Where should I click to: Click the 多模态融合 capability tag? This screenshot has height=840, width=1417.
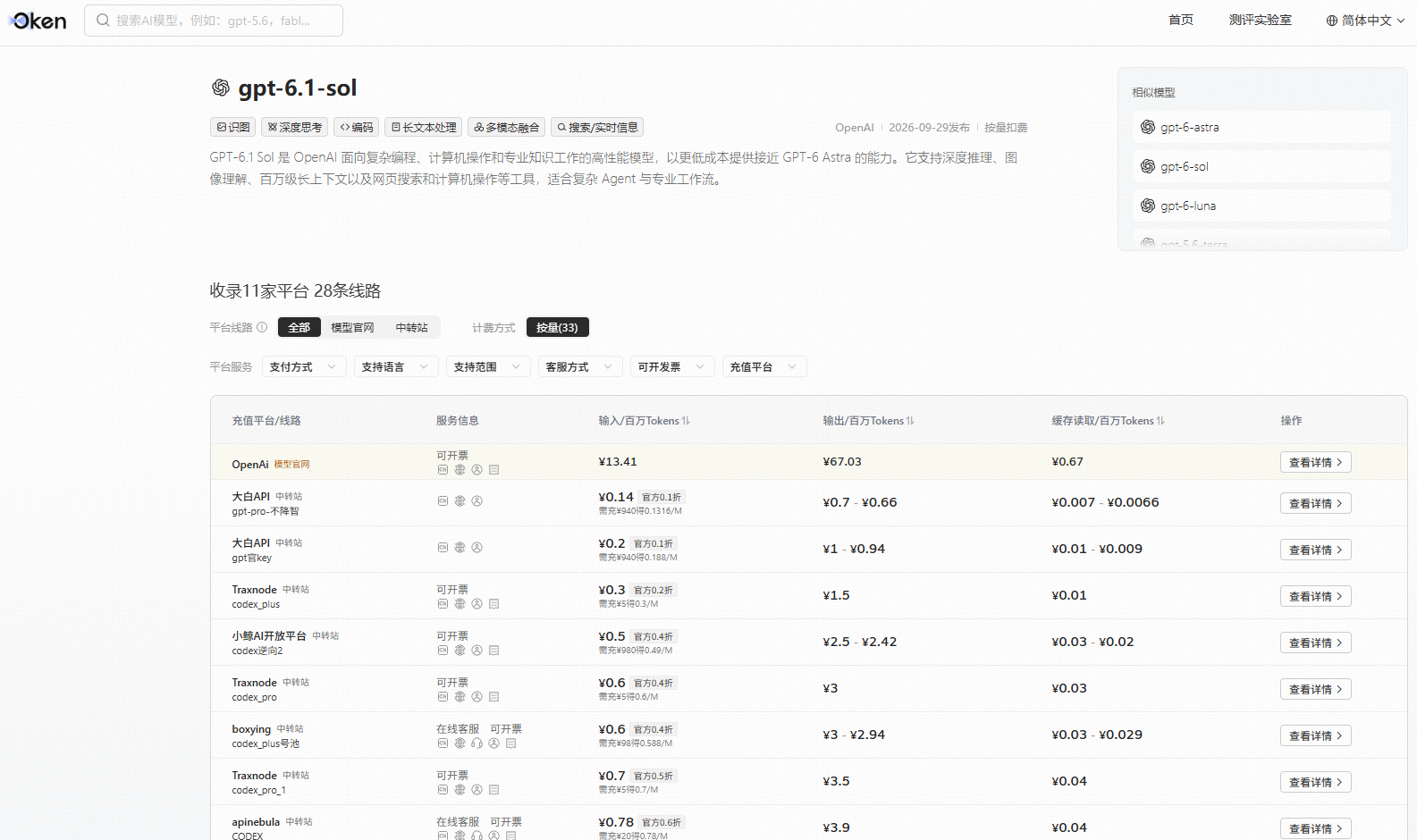507,127
